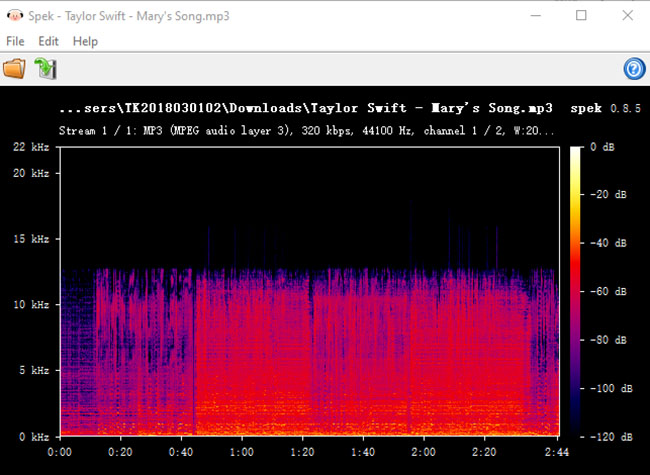Image resolution: width=650 pixels, height=475 pixels.
Task: Click the 0:00 time axis label
Action: point(60,452)
